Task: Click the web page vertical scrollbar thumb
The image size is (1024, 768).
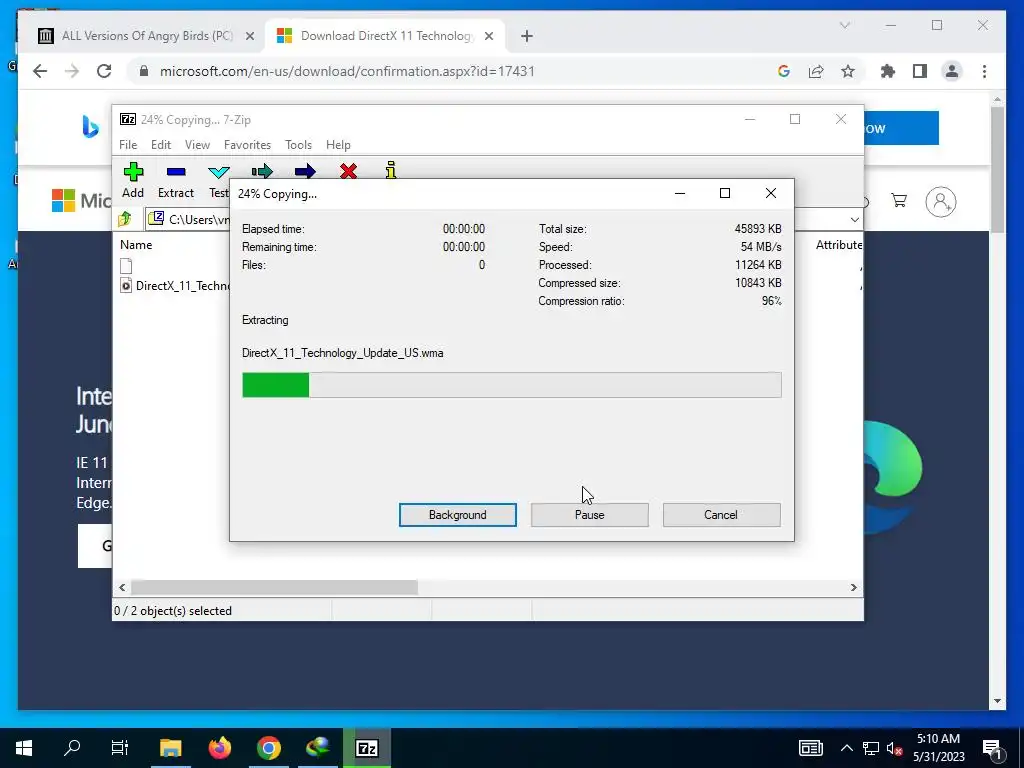Action: pyautogui.click(x=997, y=168)
